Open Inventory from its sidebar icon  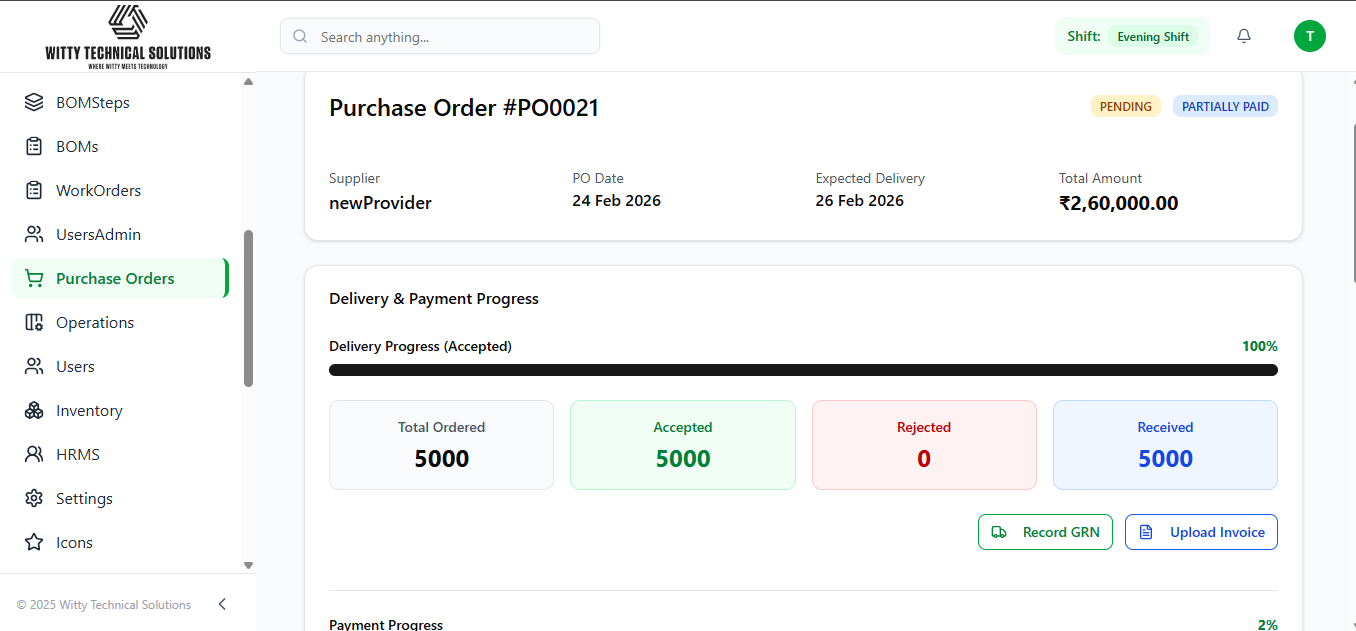[34, 410]
